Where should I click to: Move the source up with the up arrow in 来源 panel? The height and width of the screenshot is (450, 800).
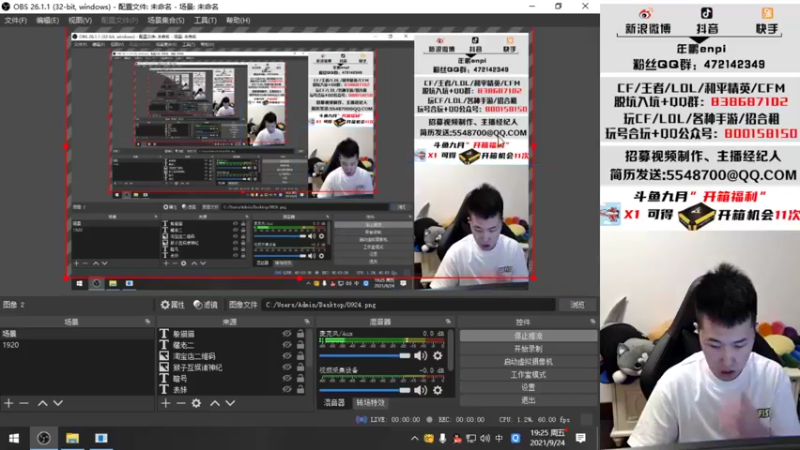coord(215,403)
